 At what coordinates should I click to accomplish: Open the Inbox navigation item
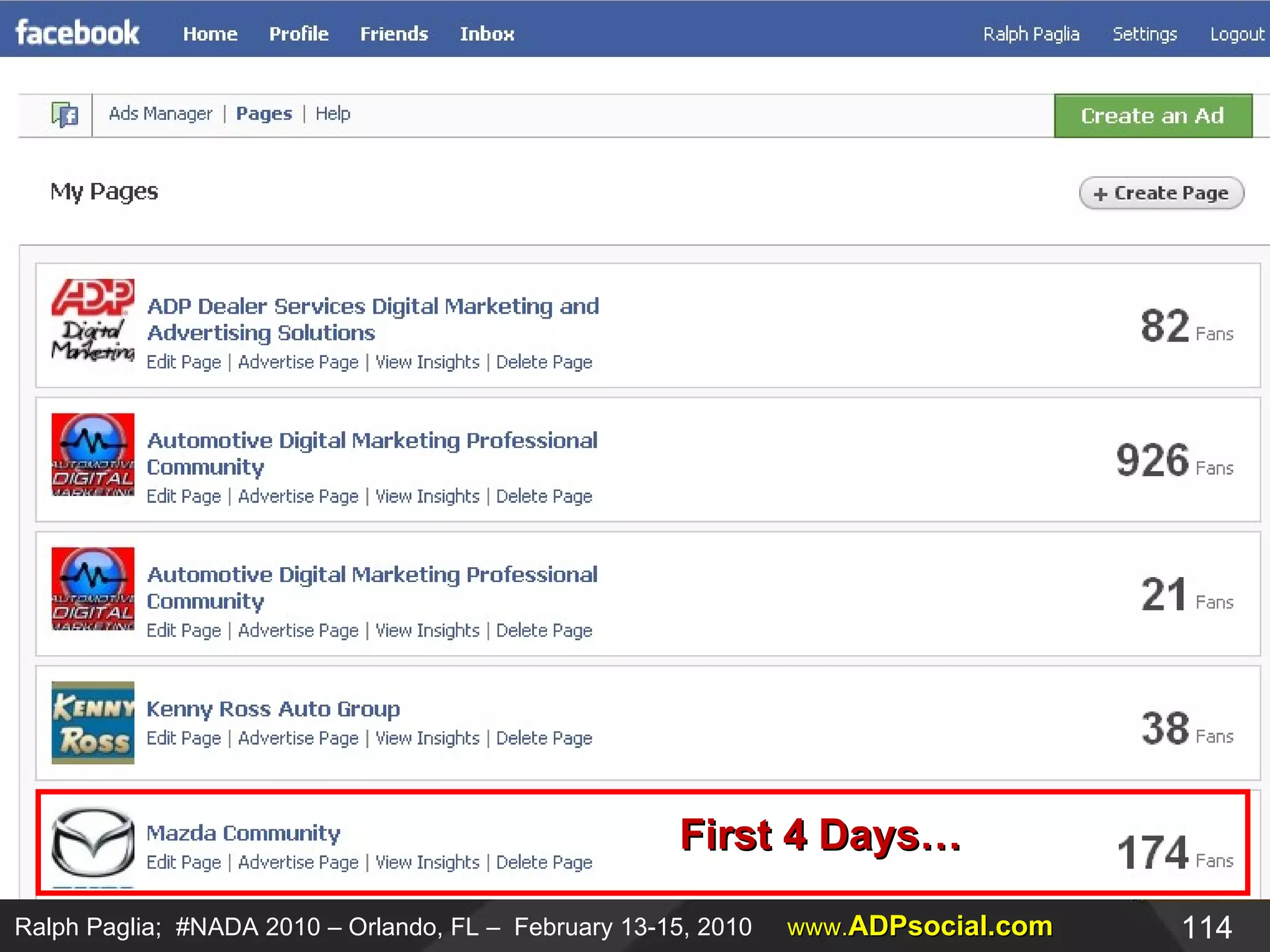point(487,33)
